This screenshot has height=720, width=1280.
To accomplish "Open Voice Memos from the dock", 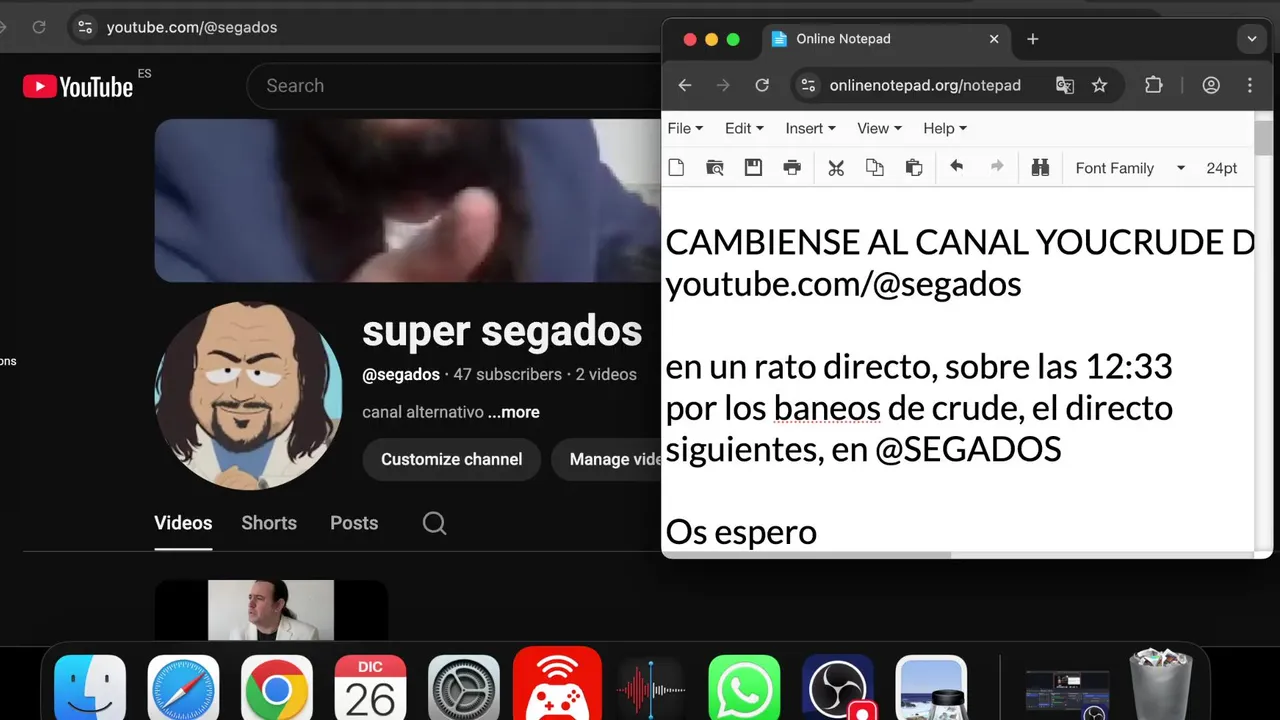I will tap(651, 690).
